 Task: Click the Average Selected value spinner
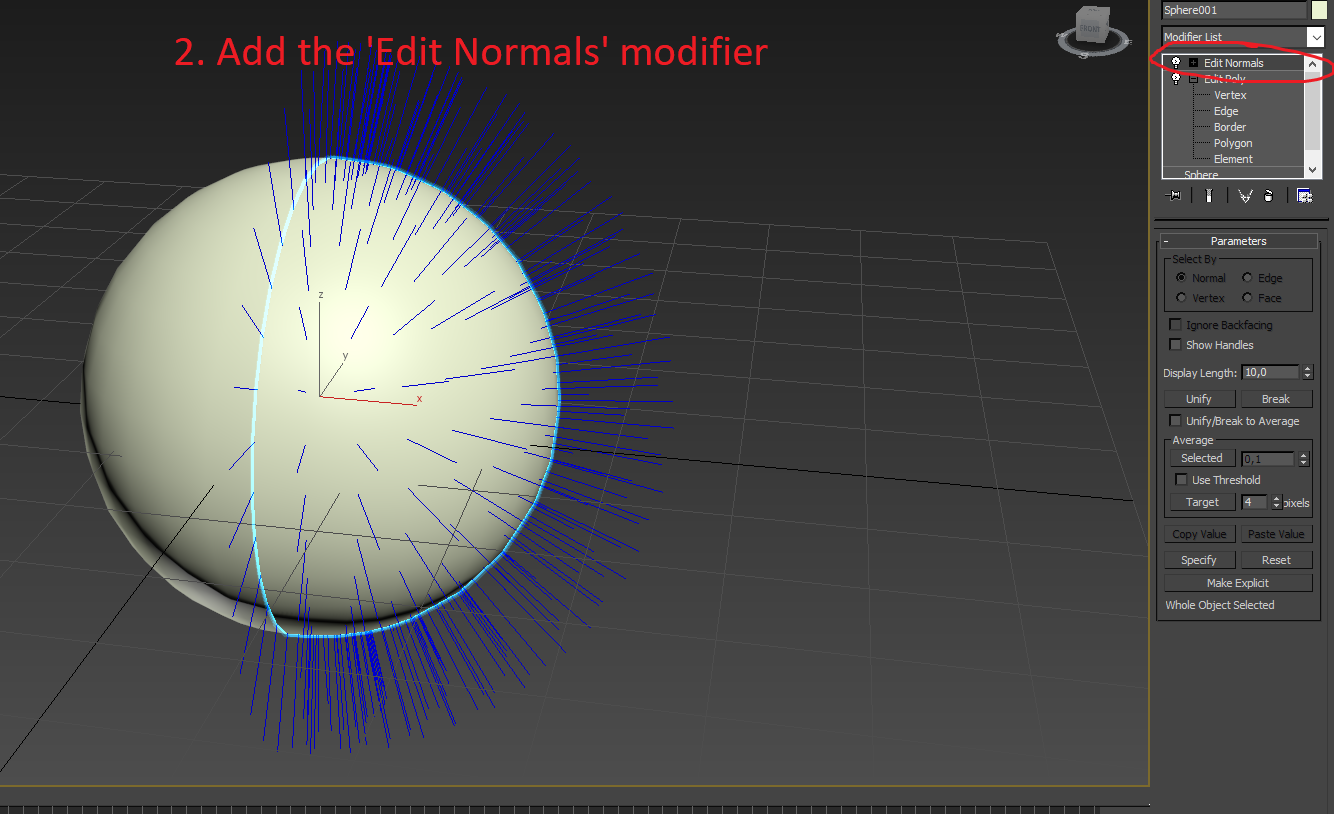pyautogui.click(x=1303, y=459)
